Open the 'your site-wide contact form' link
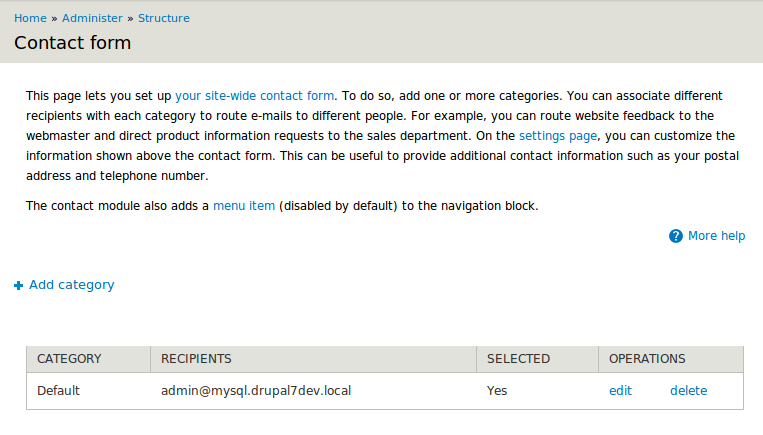This screenshot has width=763, height=435. [x=254, y=96]
